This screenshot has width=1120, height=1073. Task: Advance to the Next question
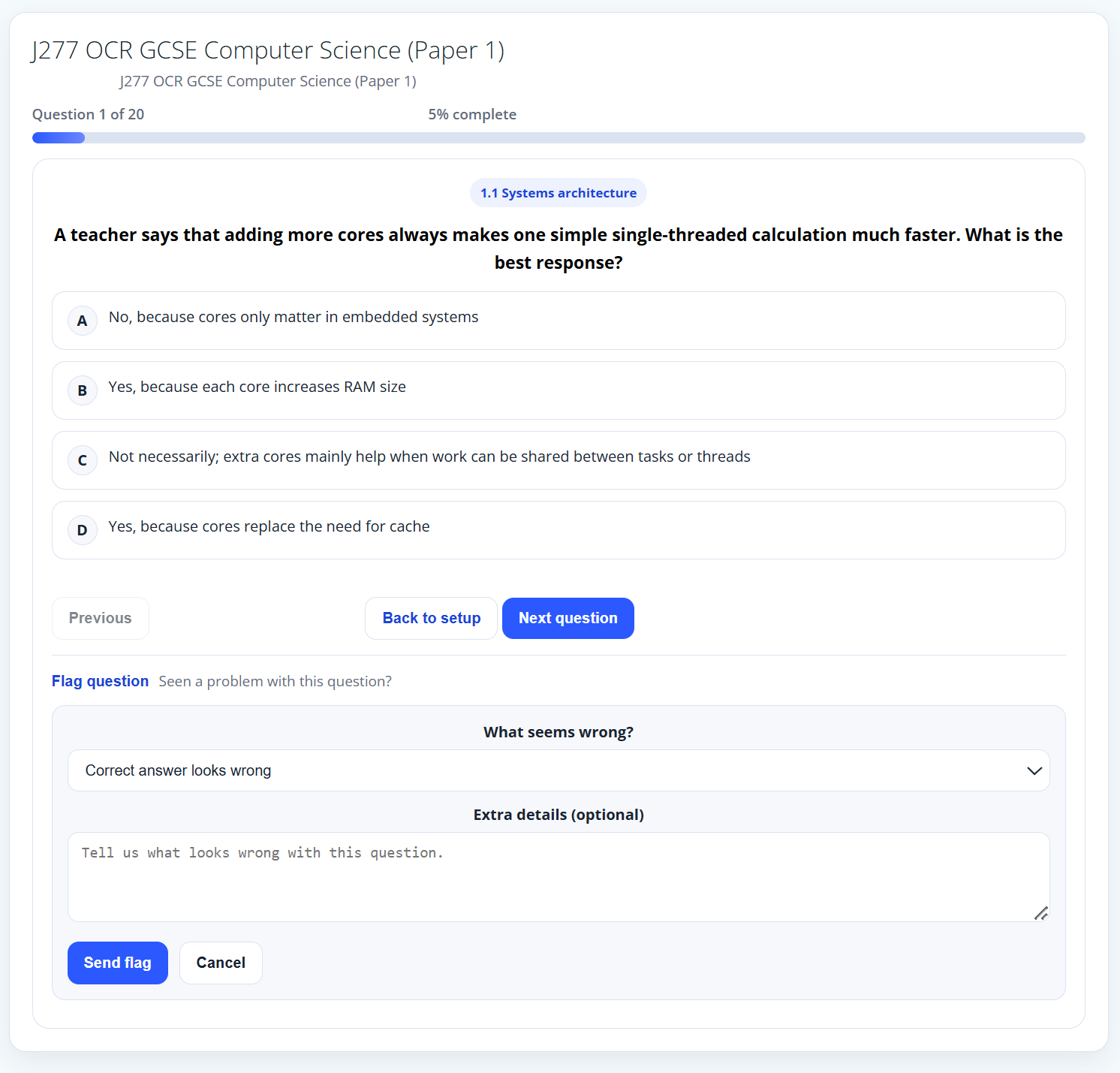(568, 618)
